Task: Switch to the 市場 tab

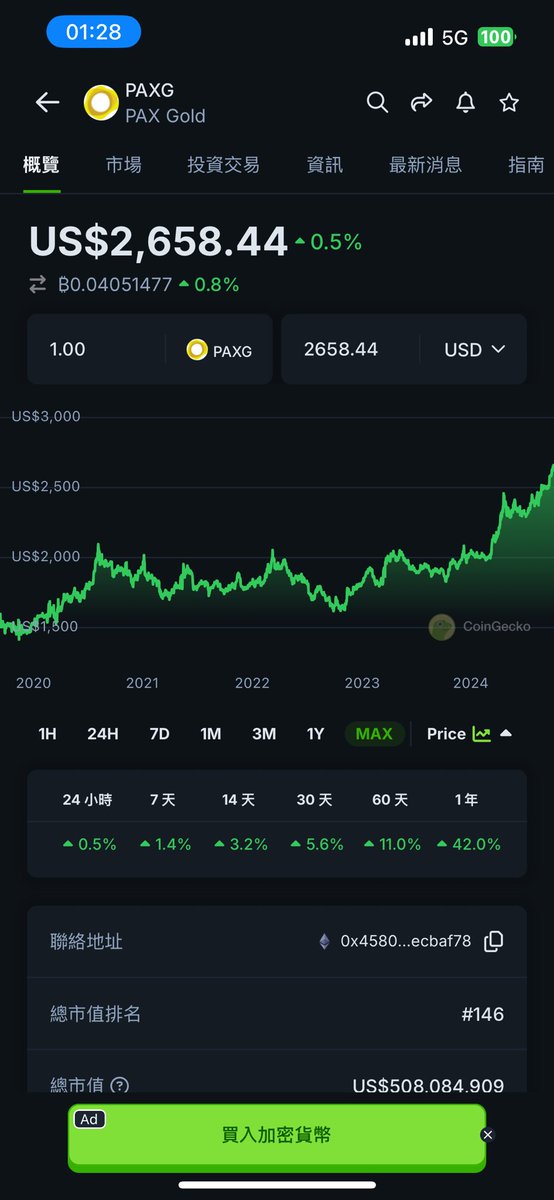Action: (x=123, y=165)
